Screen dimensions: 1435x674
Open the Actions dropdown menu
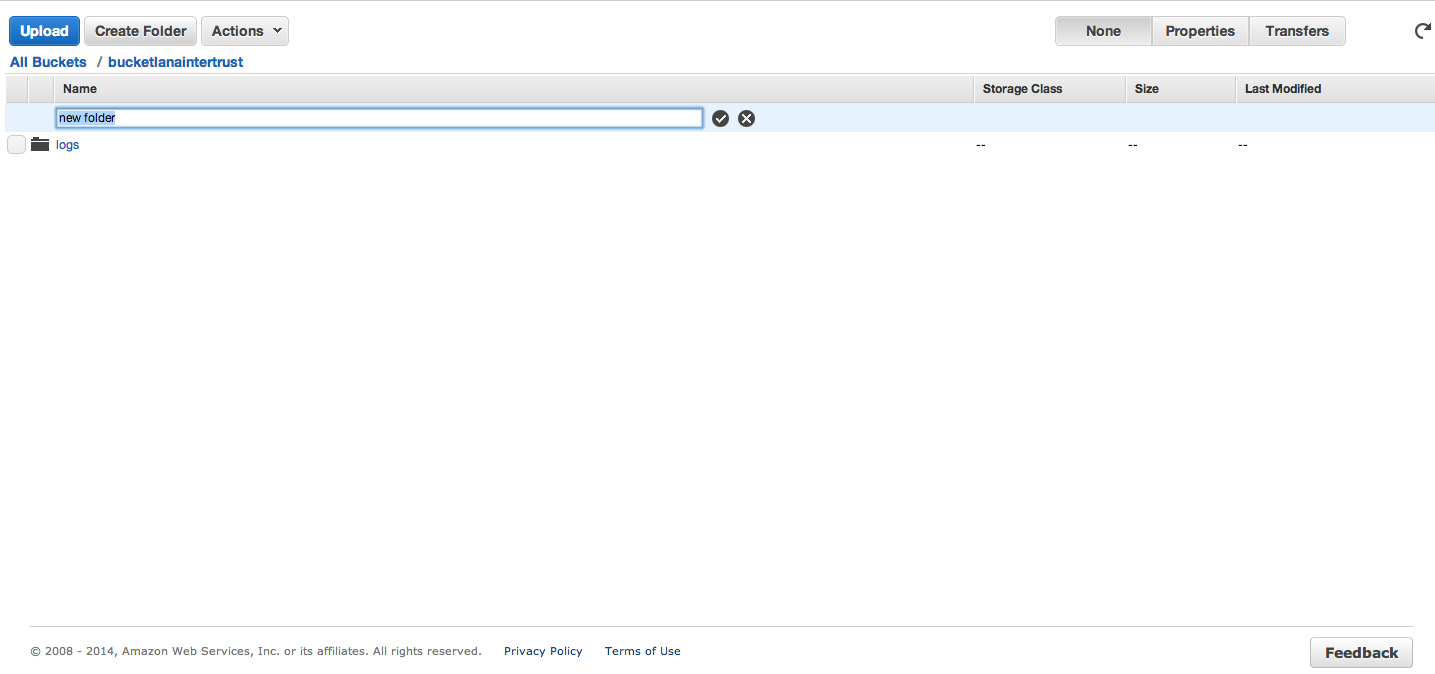pyautogui.click(x=245, y=31)
